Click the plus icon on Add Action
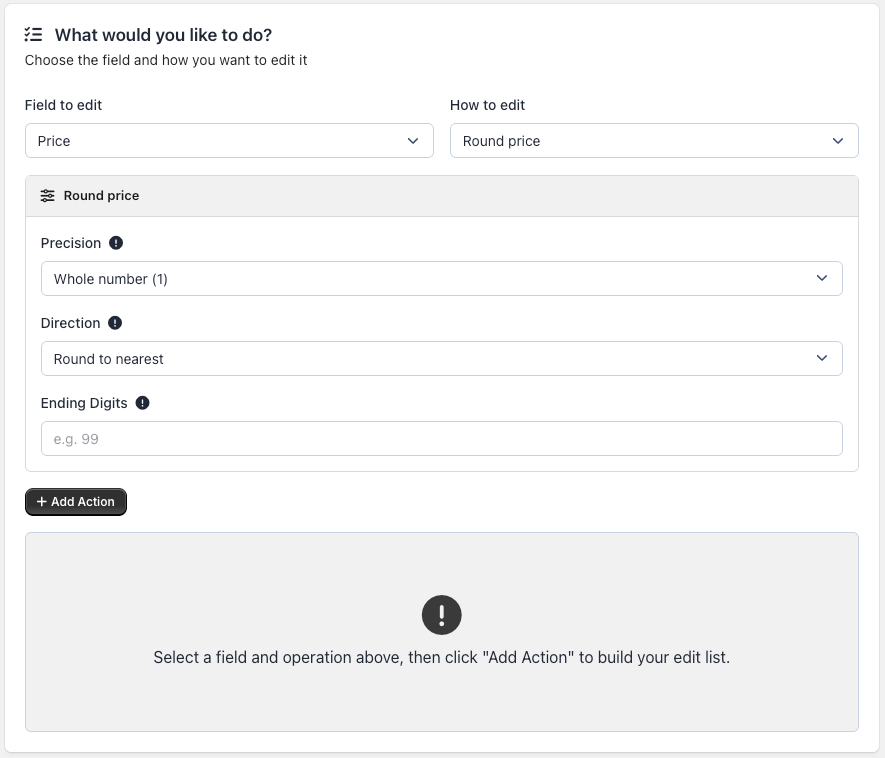885x758 pixels. (42, 502)
